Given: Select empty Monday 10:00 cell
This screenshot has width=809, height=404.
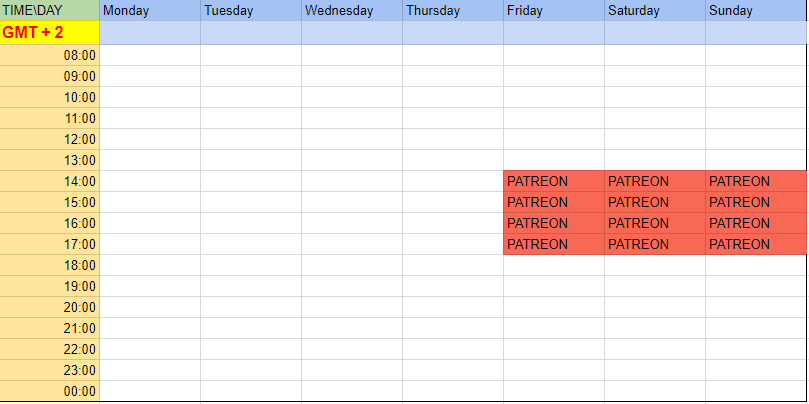Looking at the screenshot, I should click(150, 97).
